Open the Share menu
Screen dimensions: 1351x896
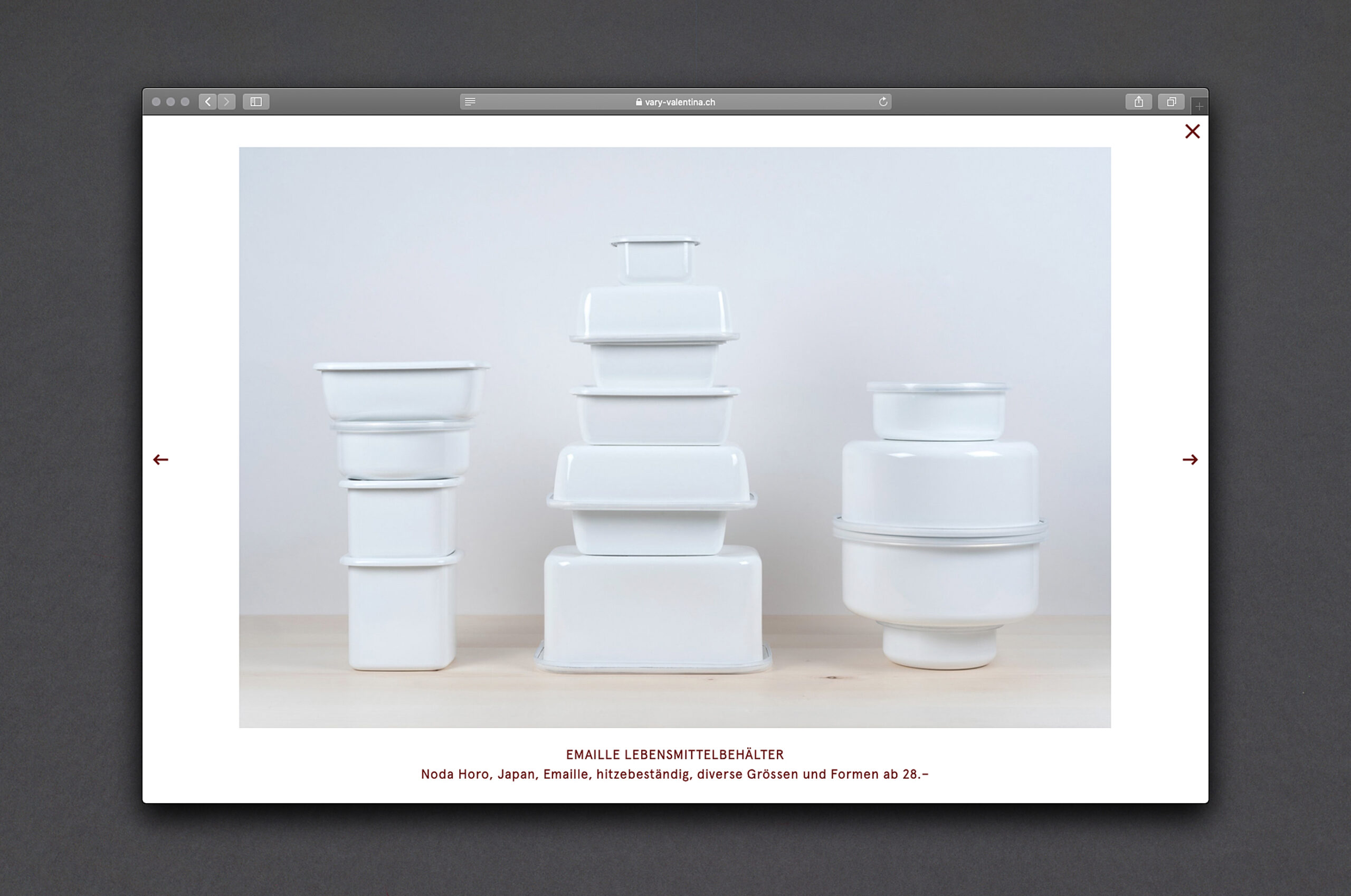[1138, 102]
